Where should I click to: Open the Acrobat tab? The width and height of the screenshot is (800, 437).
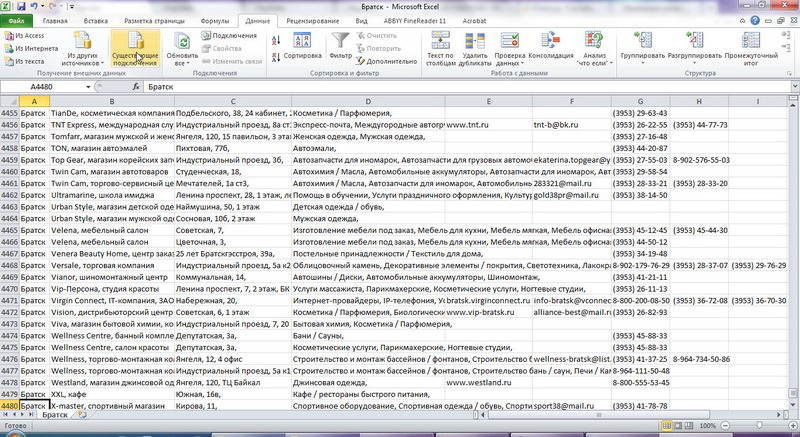coord(474,21)
